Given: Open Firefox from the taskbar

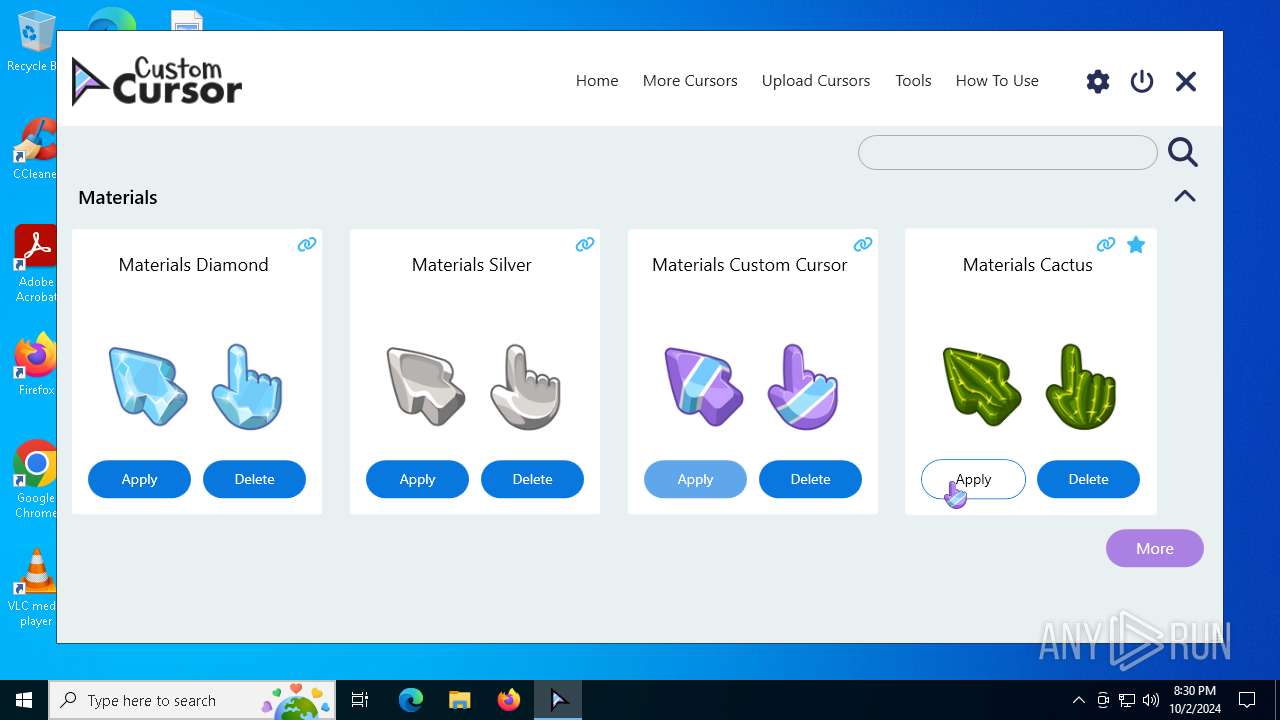Looking at the screenshot, I should coord(509,700).
